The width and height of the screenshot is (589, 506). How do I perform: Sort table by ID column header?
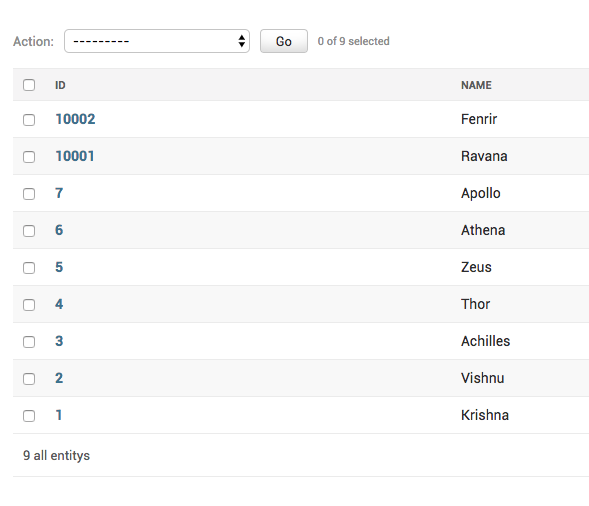tap(60, 85)
